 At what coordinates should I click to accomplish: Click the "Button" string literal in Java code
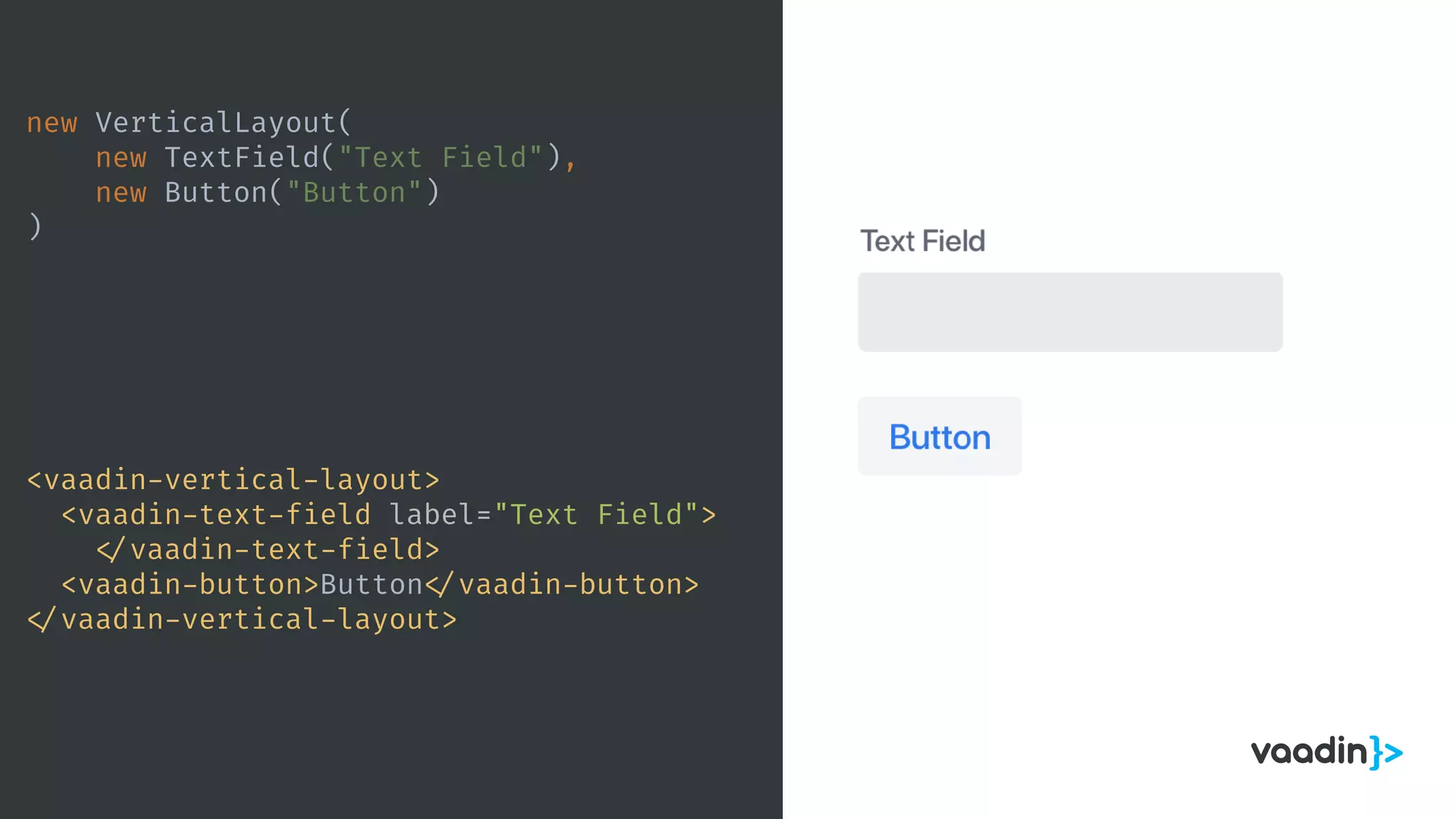[354, 192]
